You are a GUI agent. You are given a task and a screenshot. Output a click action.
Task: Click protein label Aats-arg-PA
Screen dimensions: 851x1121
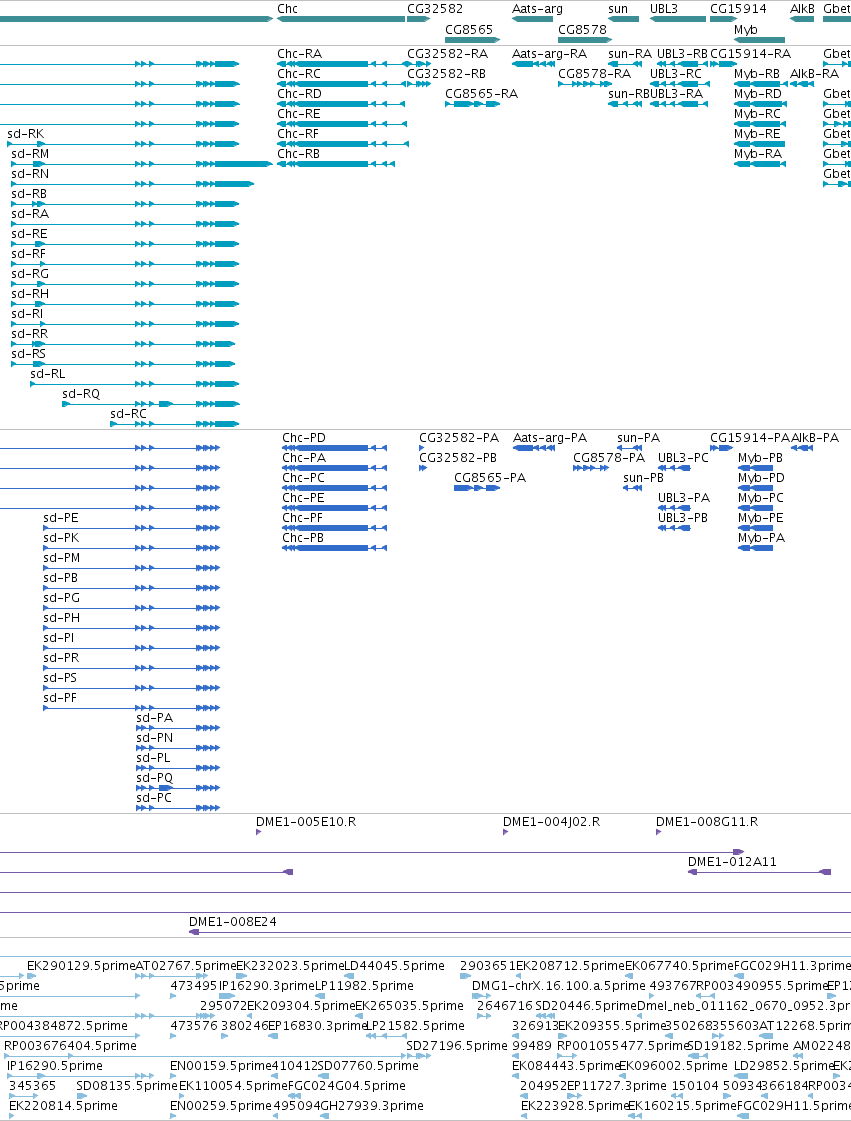(550, 438)
